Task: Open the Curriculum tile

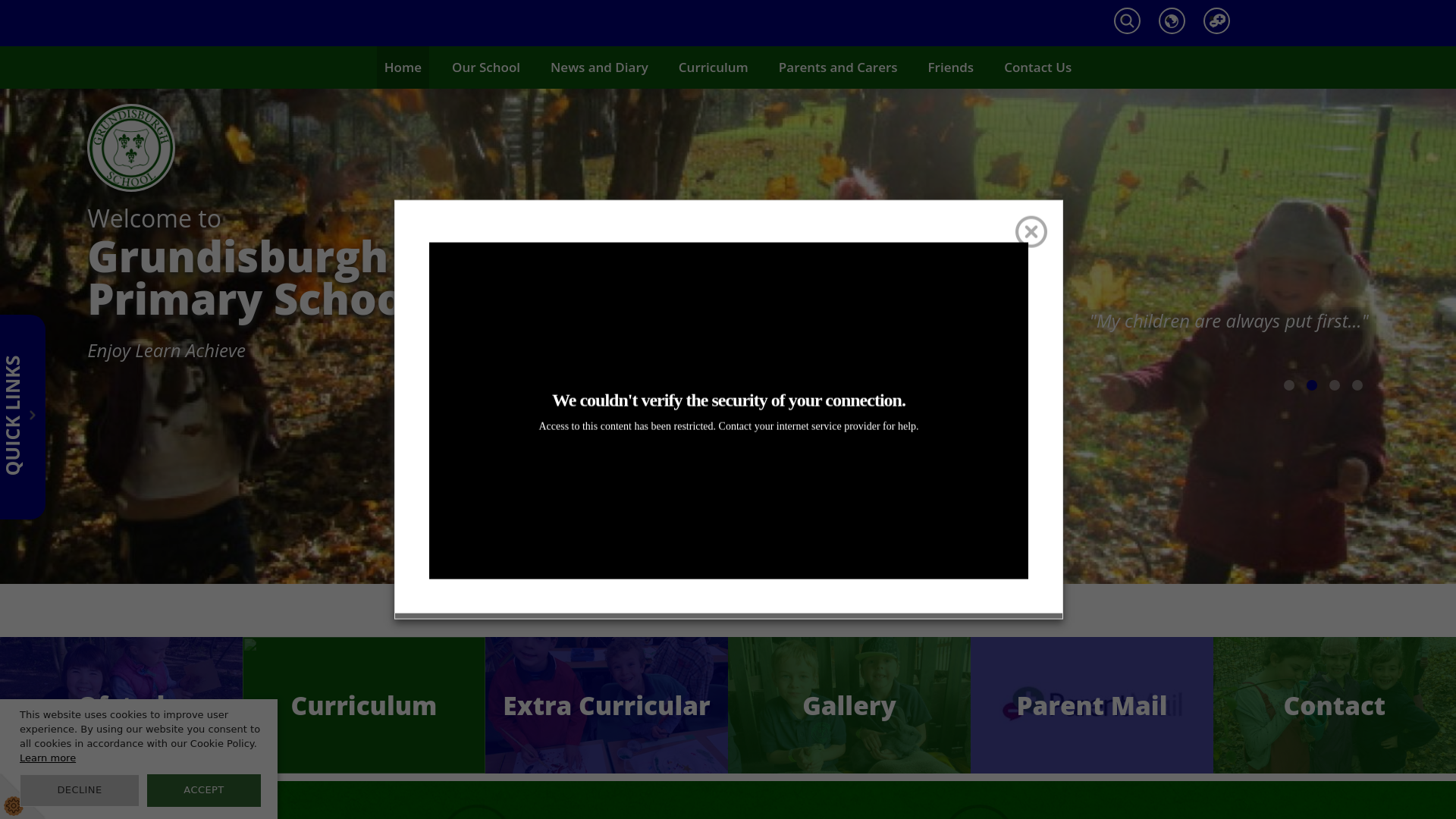Action: coord(364,705)
